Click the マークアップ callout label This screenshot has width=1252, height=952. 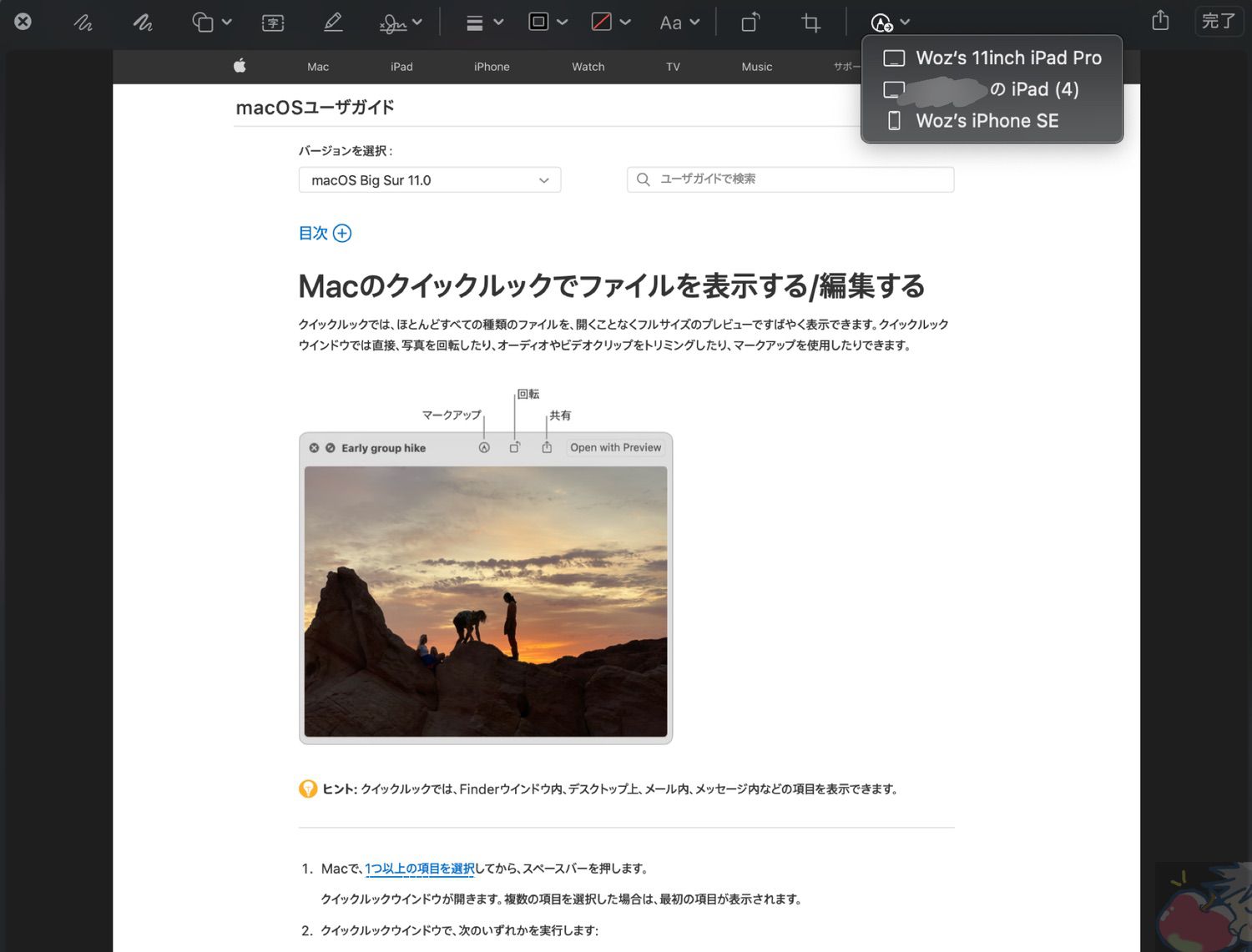click(x=452, y=415)
